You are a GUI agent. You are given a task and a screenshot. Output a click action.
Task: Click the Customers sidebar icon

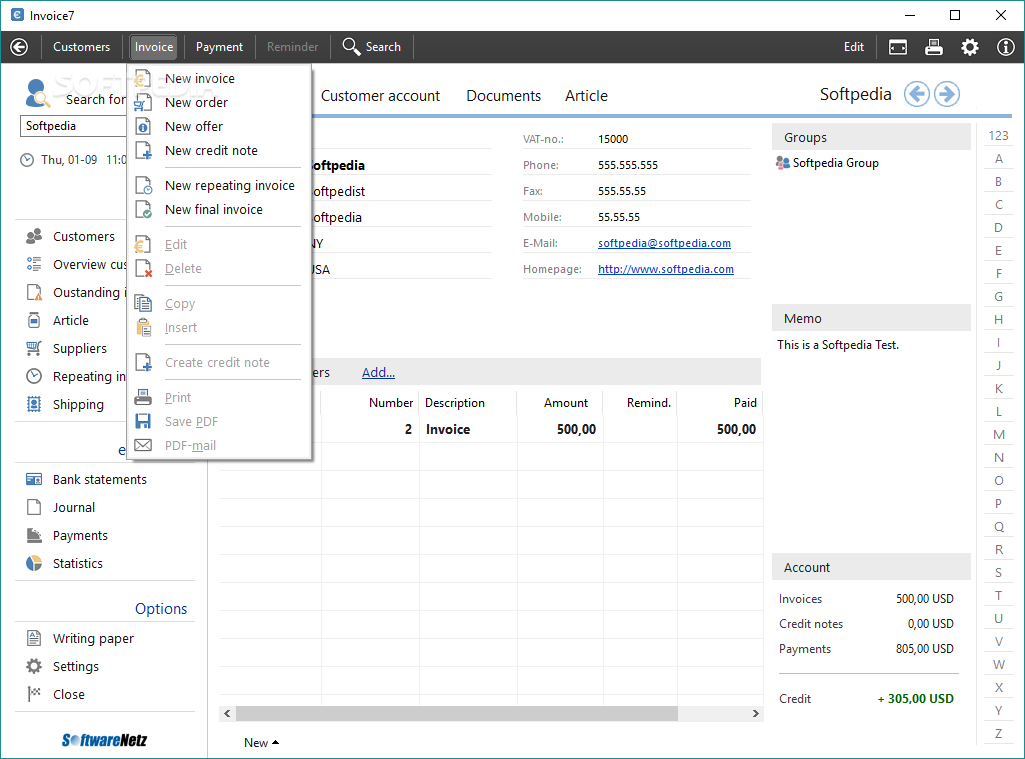click(34, 237)
